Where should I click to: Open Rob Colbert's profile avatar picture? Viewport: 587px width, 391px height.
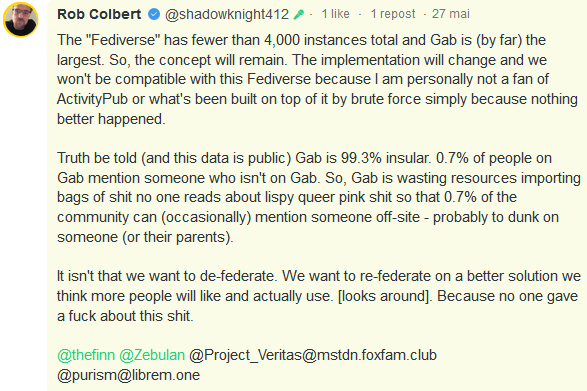click(x=21, y=19)
